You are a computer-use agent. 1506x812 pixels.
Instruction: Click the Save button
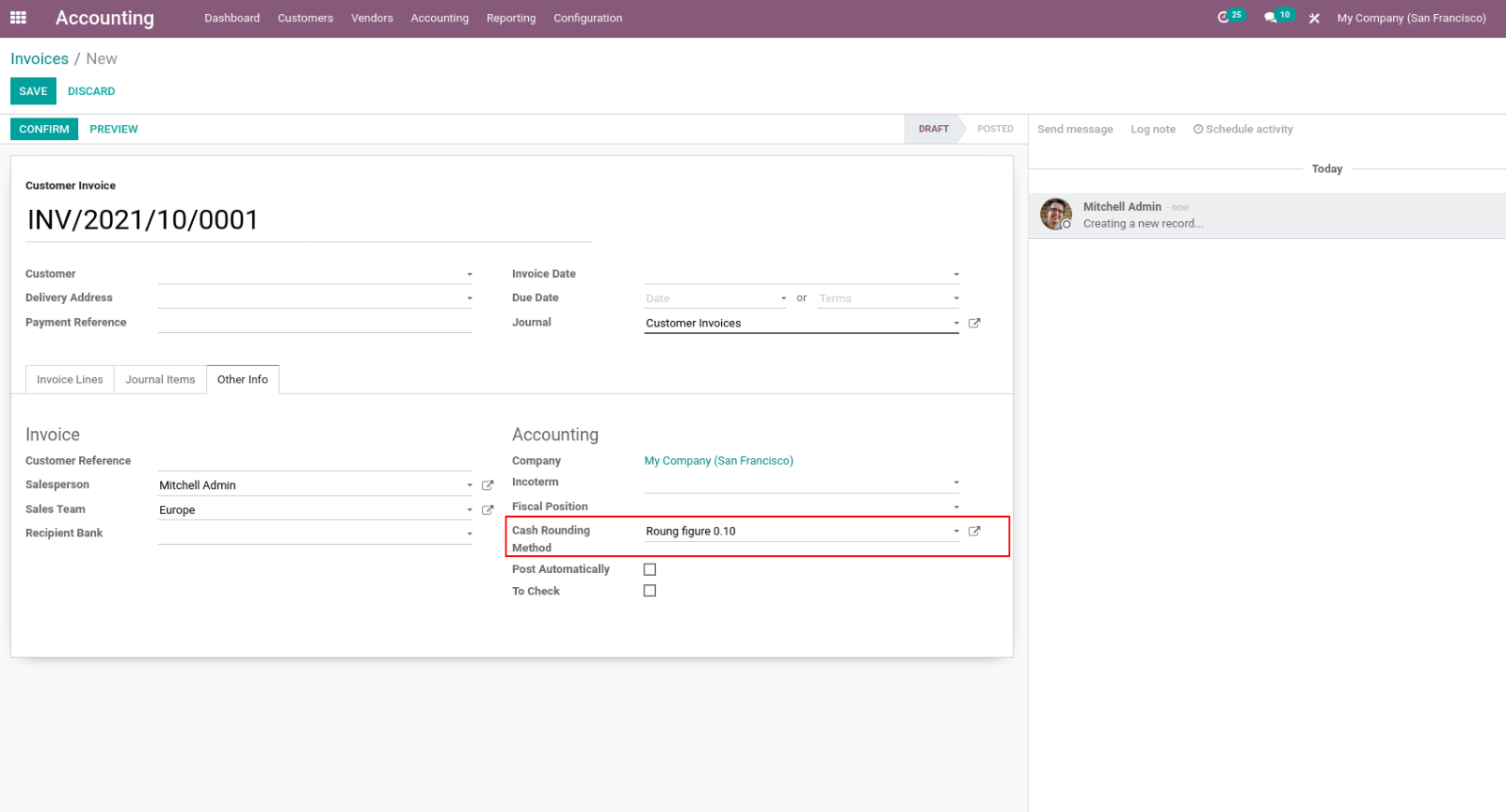(33, 91)
